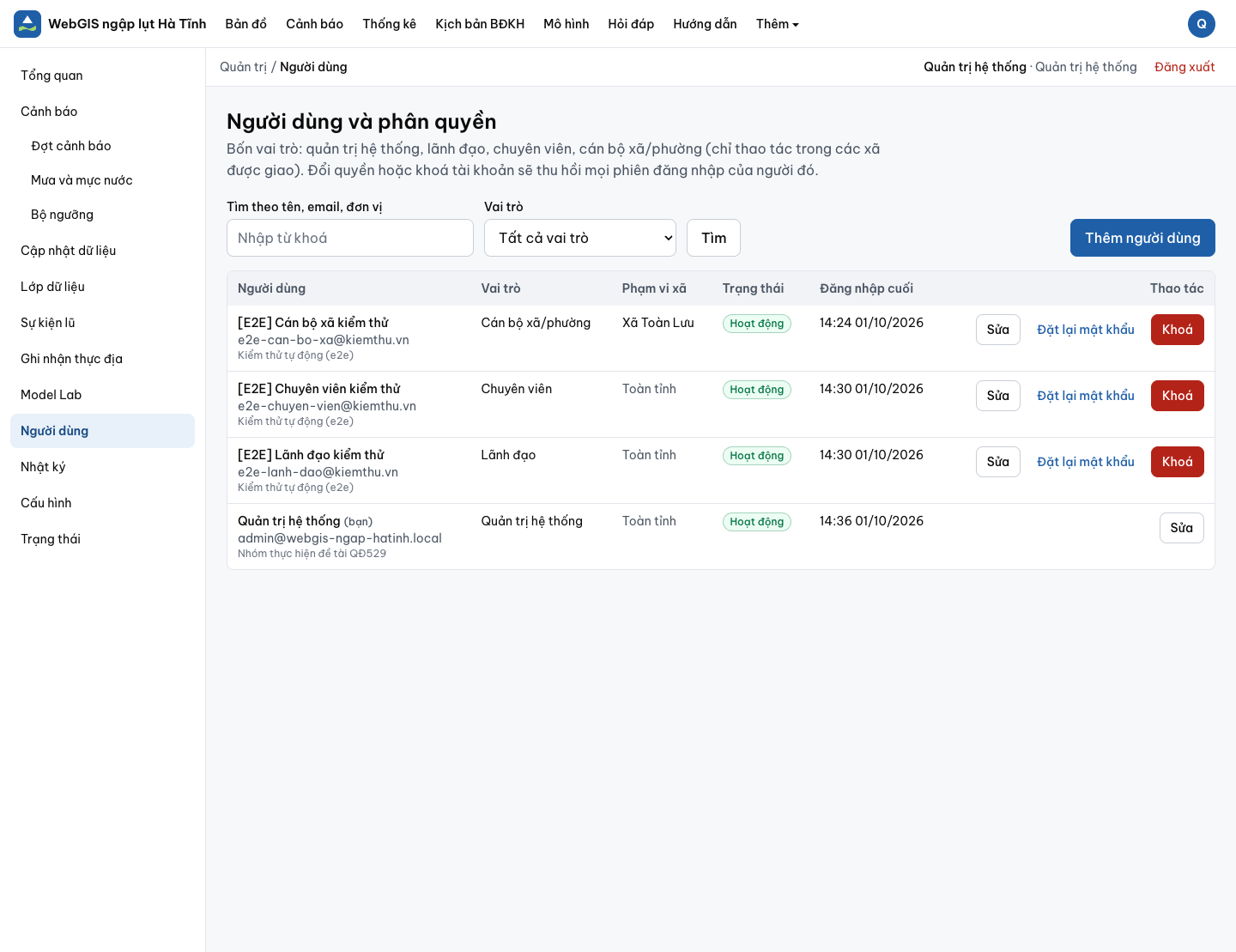Viewport: 1236px width, 952px height.
Task: Click the WebGIS logo icon
Action: 27,24
